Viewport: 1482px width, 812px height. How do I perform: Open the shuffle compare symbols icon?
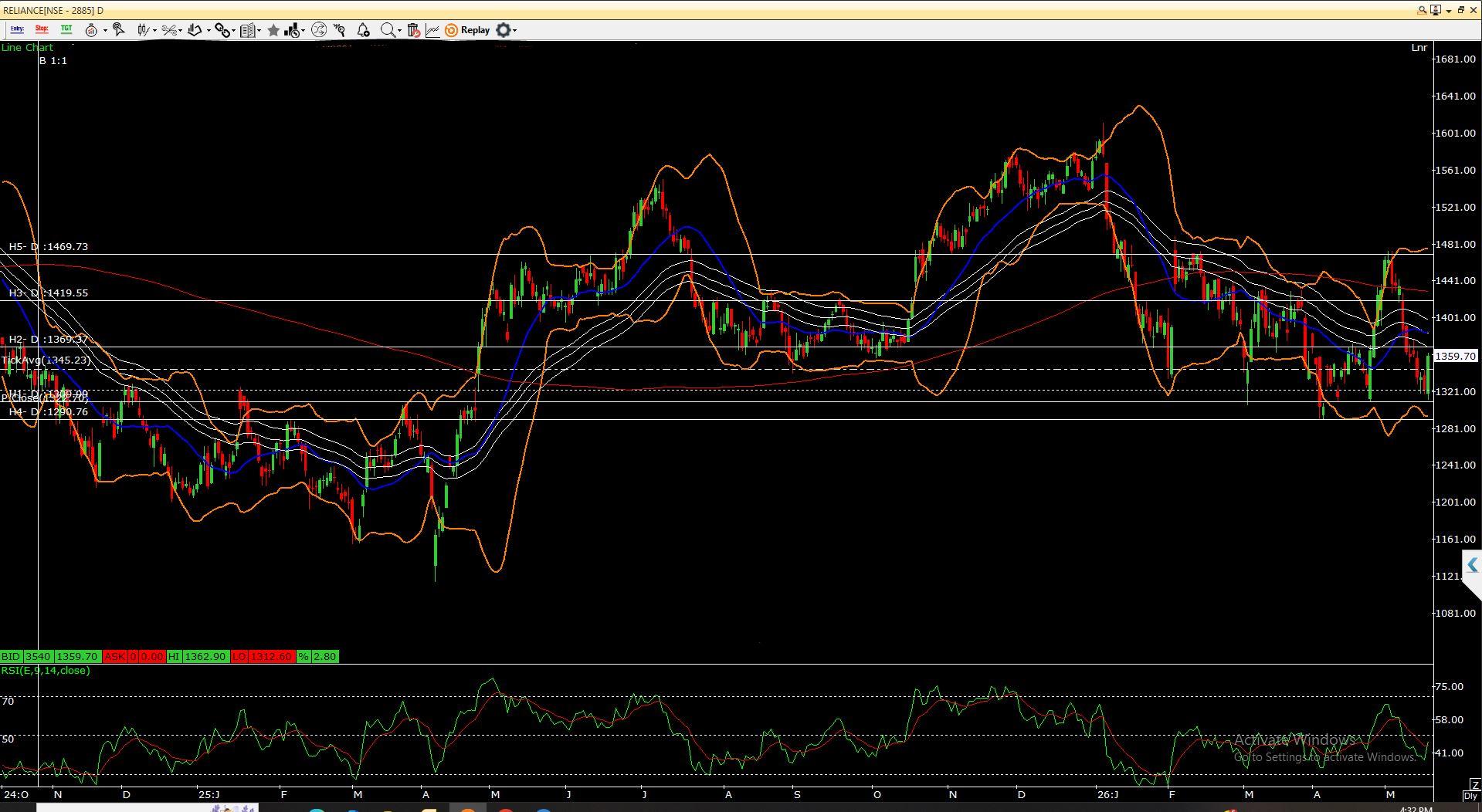[318, 30]
